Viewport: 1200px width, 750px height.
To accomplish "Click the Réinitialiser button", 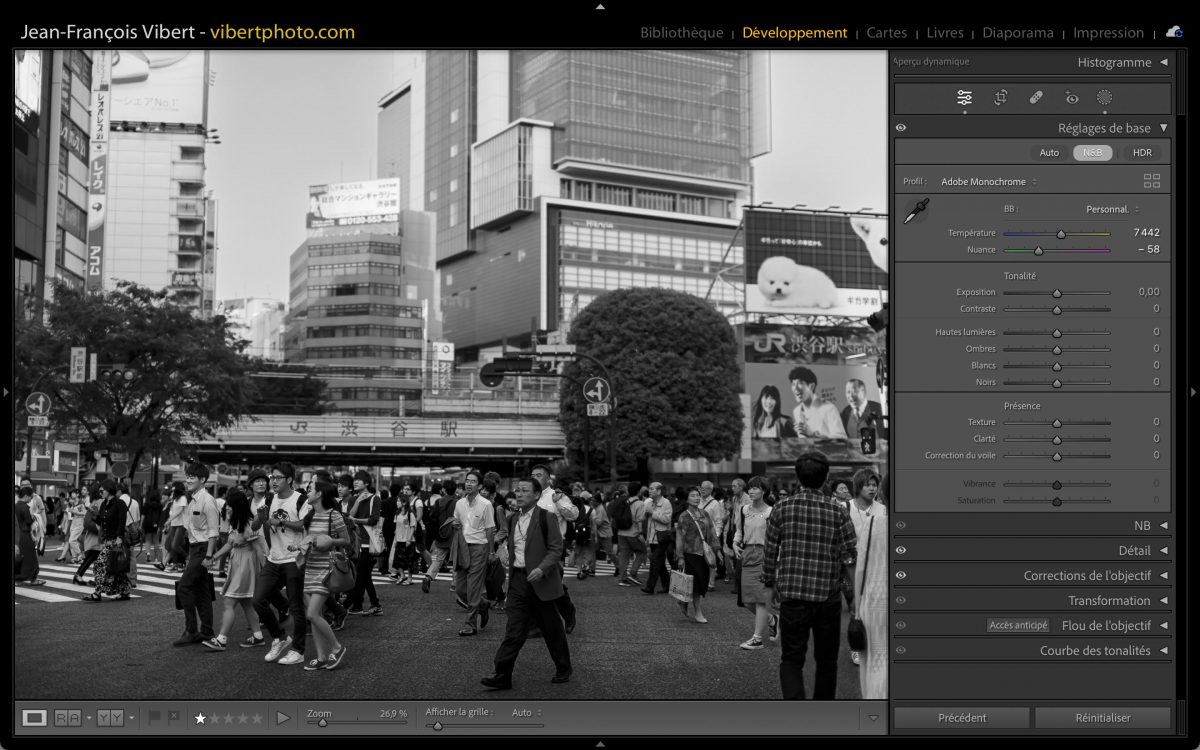I will [1102, 717].
